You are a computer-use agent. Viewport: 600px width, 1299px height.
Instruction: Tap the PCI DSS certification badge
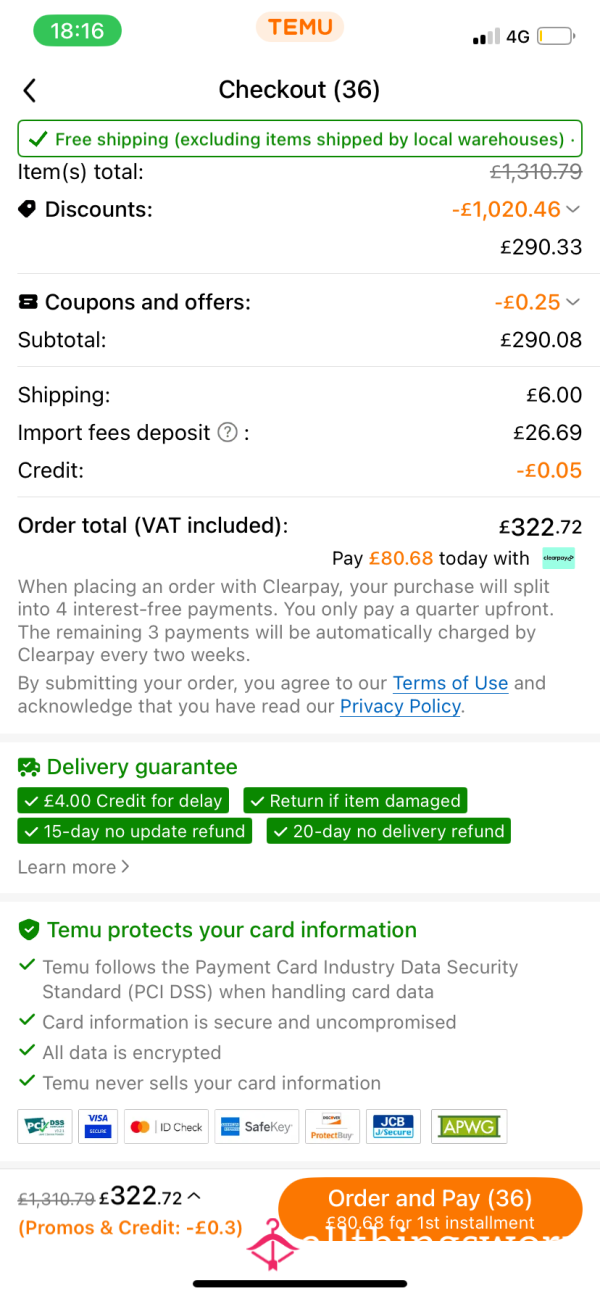point(45,1126)
